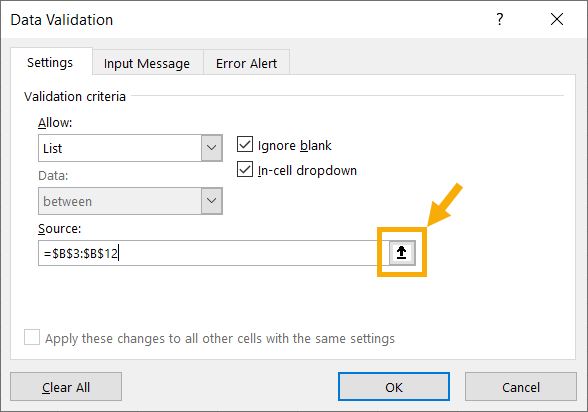The width and height of the screenshot is (588, 412).
Task: Reset validation with Clear All
Action: pyautogui.click(x=66, y=387)
